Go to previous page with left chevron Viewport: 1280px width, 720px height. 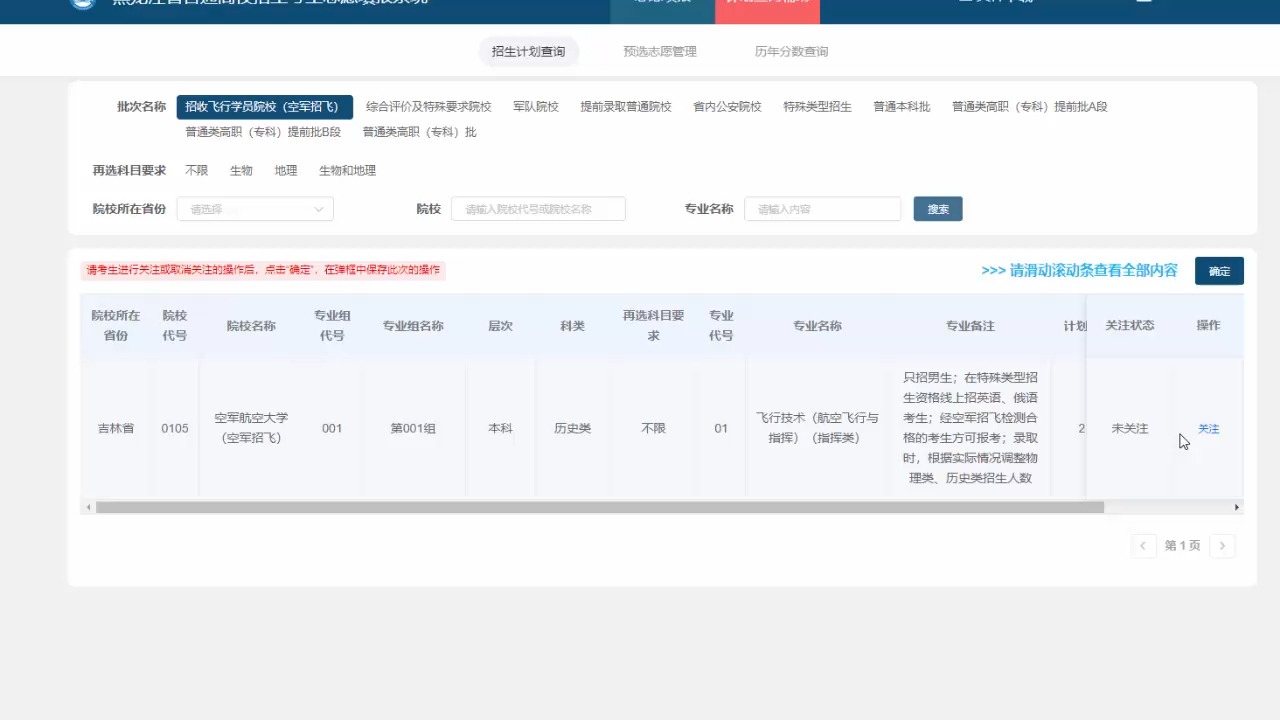(x=1144, y=546)
